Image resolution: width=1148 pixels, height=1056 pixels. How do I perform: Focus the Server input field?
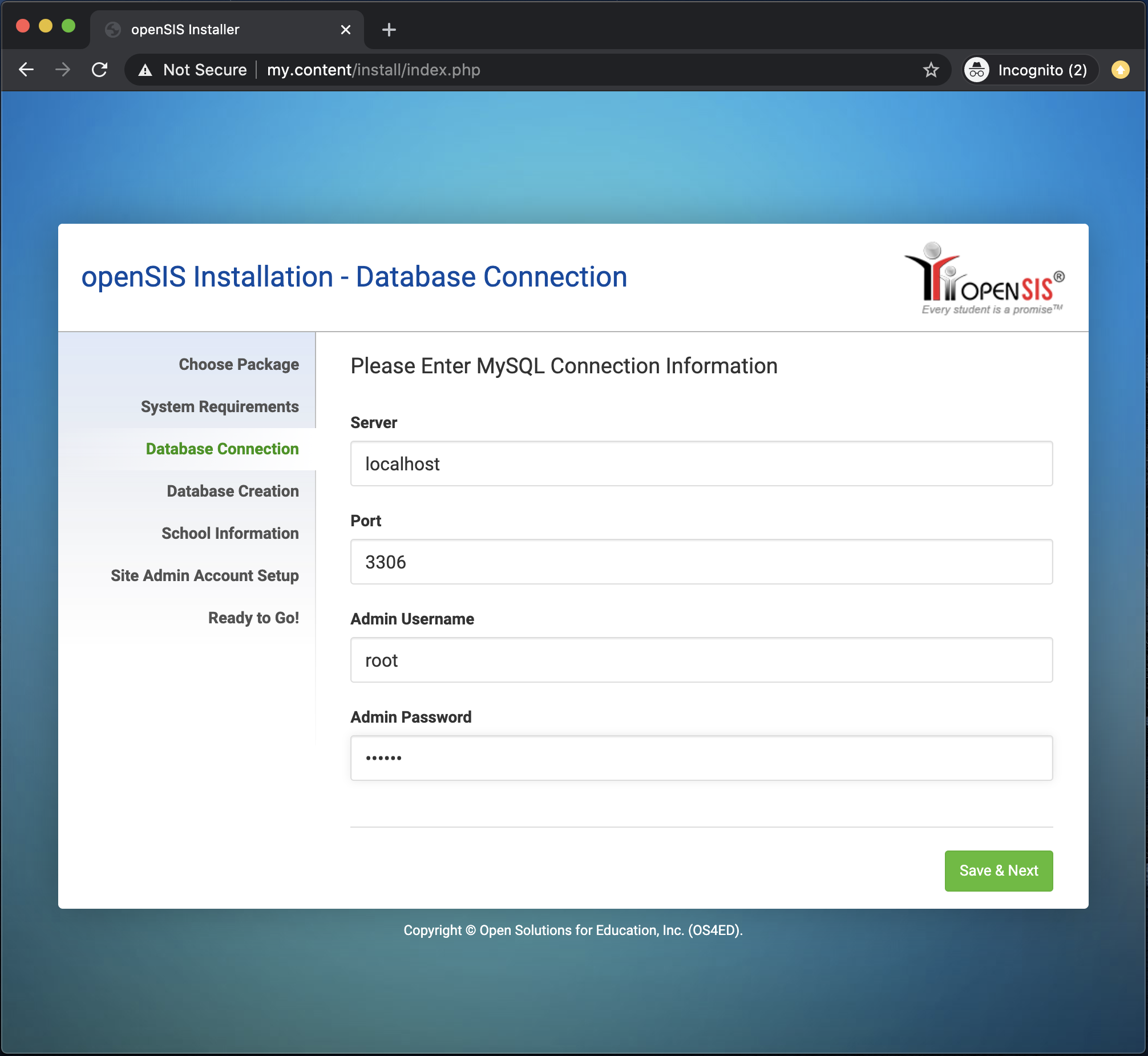tap(701, 464)
